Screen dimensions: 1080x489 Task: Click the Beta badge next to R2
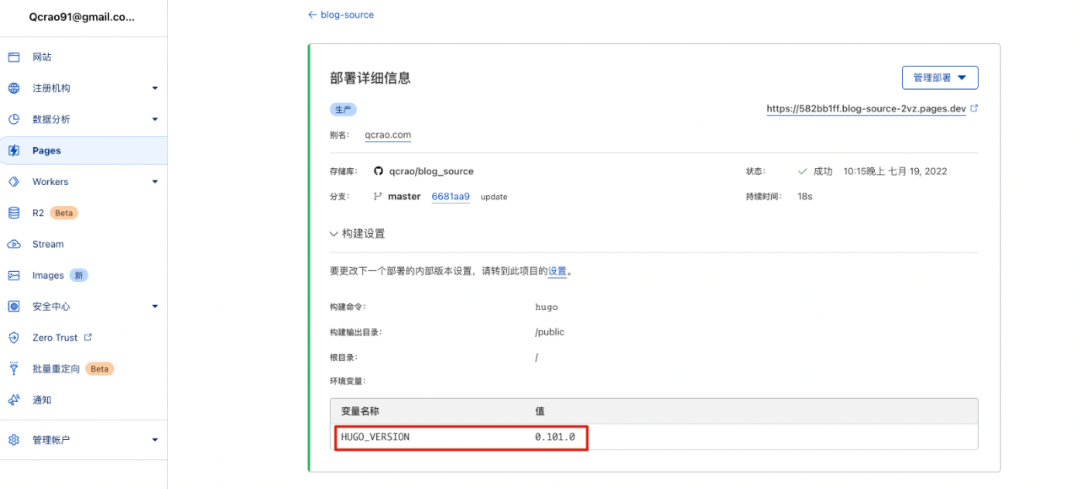(x=64, y=213)
